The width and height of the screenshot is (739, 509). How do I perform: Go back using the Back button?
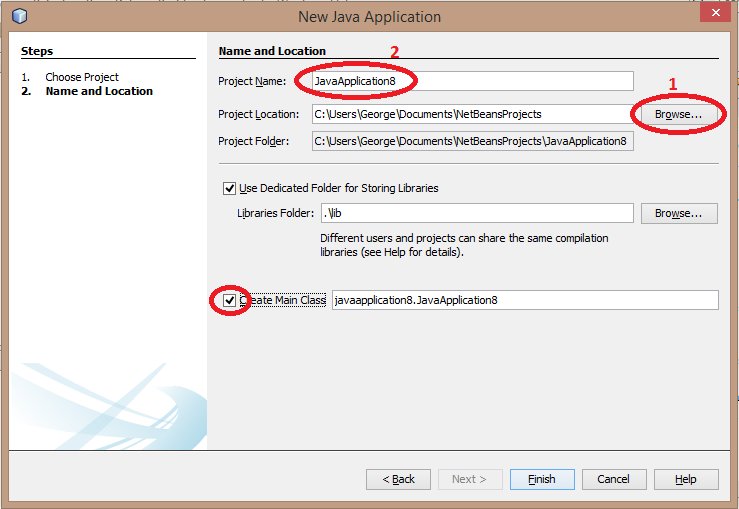click(398, 479)
